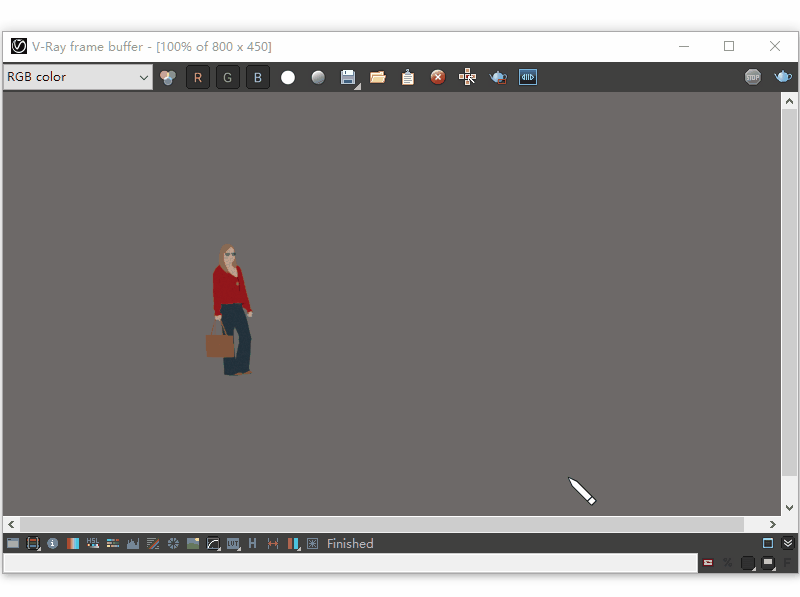Switch to RGB channels with three-circles icon
The image size is (800, 597).
168,78
